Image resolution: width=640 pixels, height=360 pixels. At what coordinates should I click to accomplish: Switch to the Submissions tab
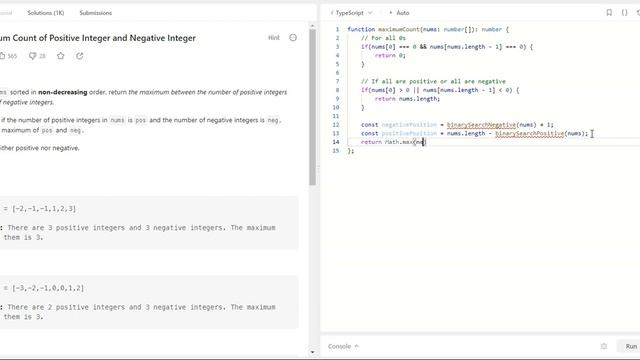tap(96, 13)
